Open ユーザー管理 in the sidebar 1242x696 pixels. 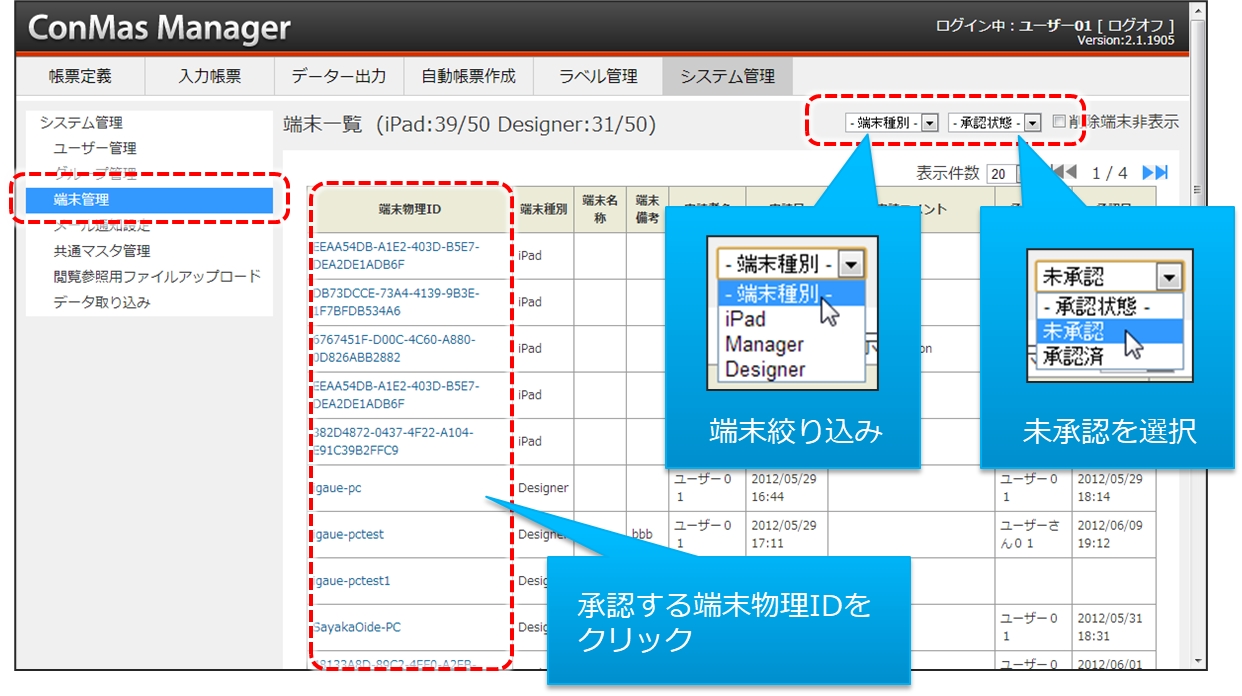pyautogui.click(x=95, y=148)
